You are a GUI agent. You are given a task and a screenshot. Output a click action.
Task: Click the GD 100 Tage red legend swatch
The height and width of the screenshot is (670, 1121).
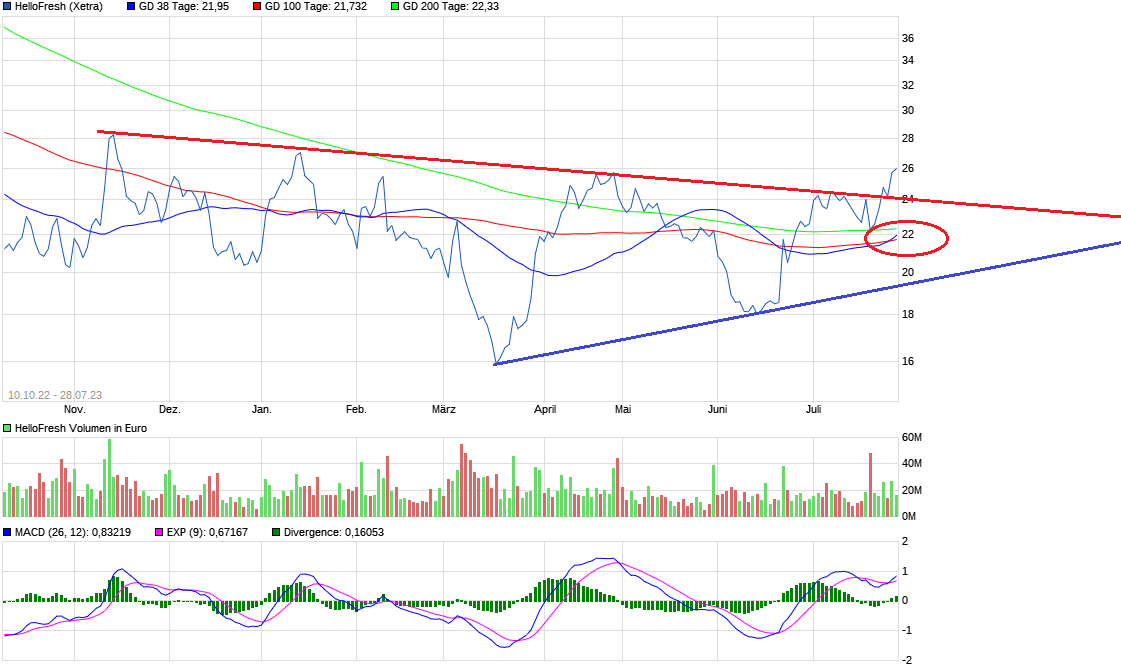click(257, 6)
